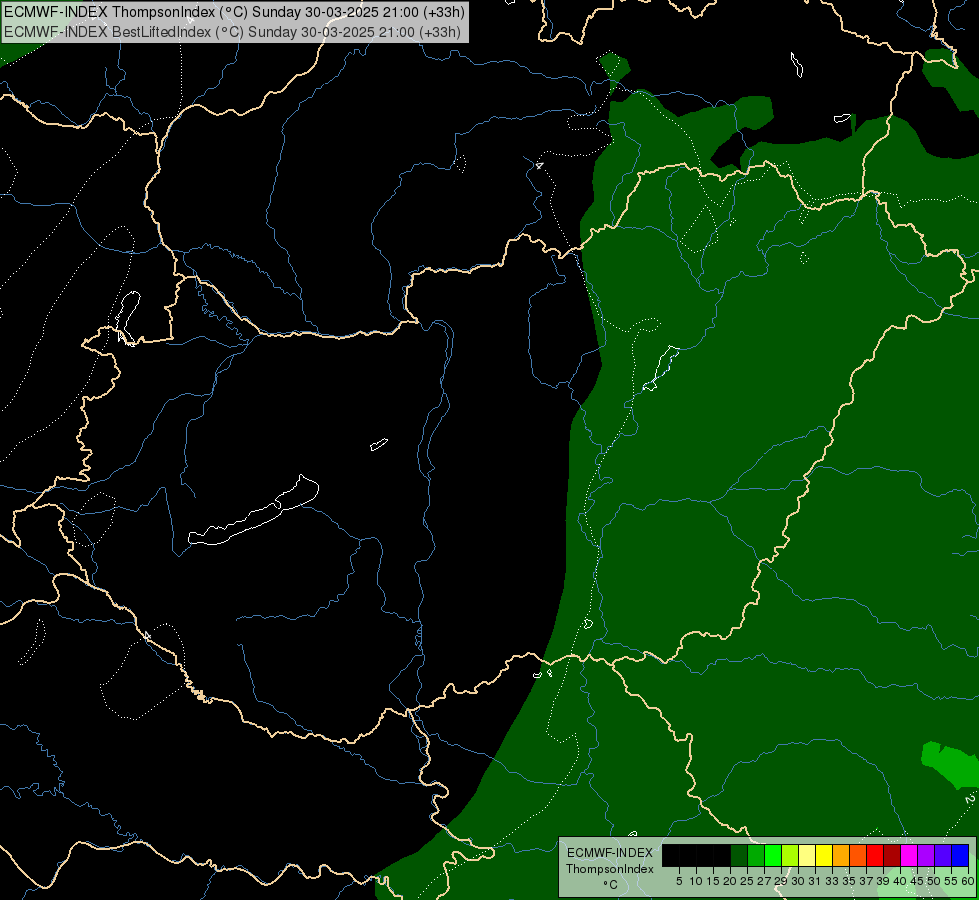Select the dark red 39–40 legend swatch
Image resolution: width=979 pixels, height=900 pixels.
pos(892,855)
